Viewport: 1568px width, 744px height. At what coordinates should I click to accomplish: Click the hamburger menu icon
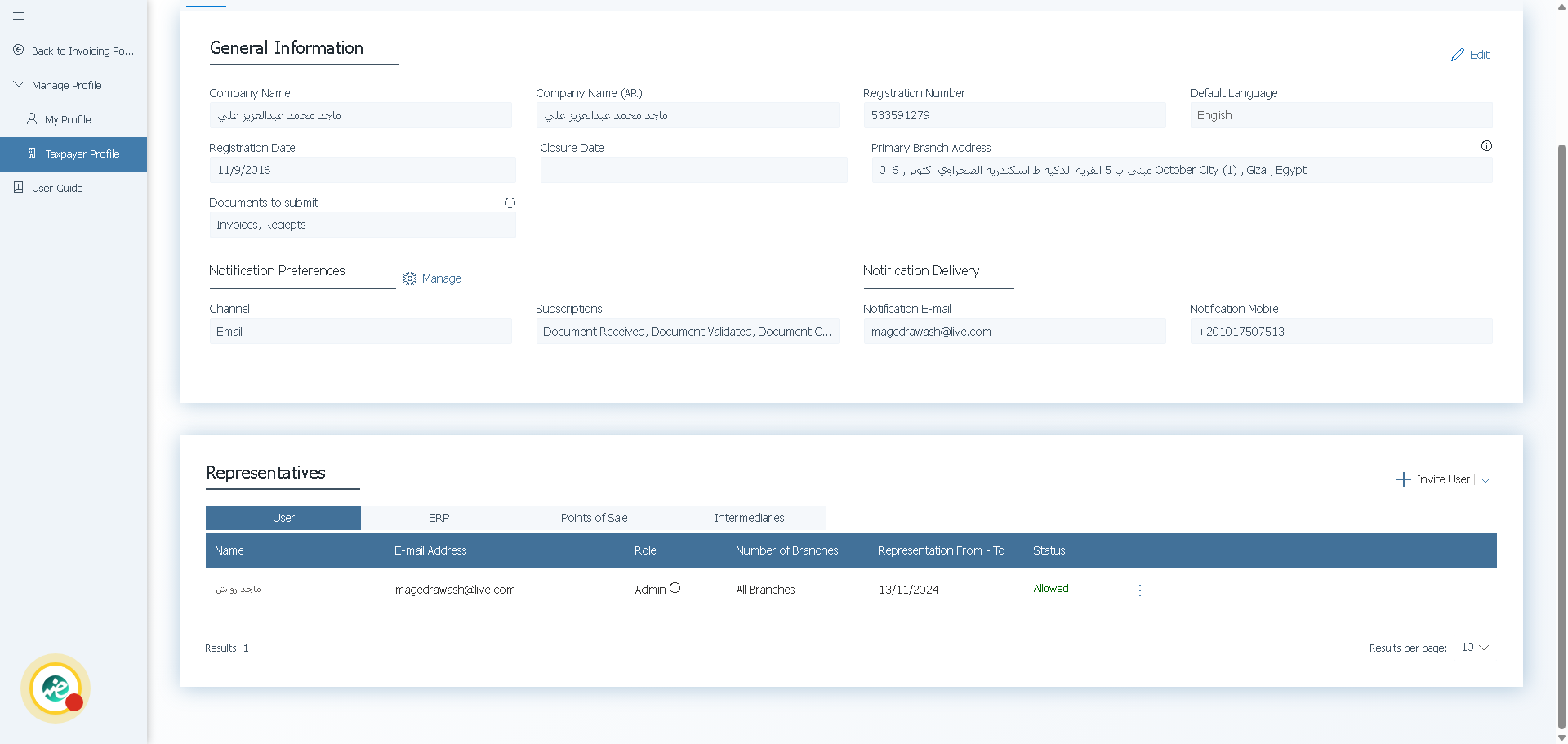coord(19,16)
